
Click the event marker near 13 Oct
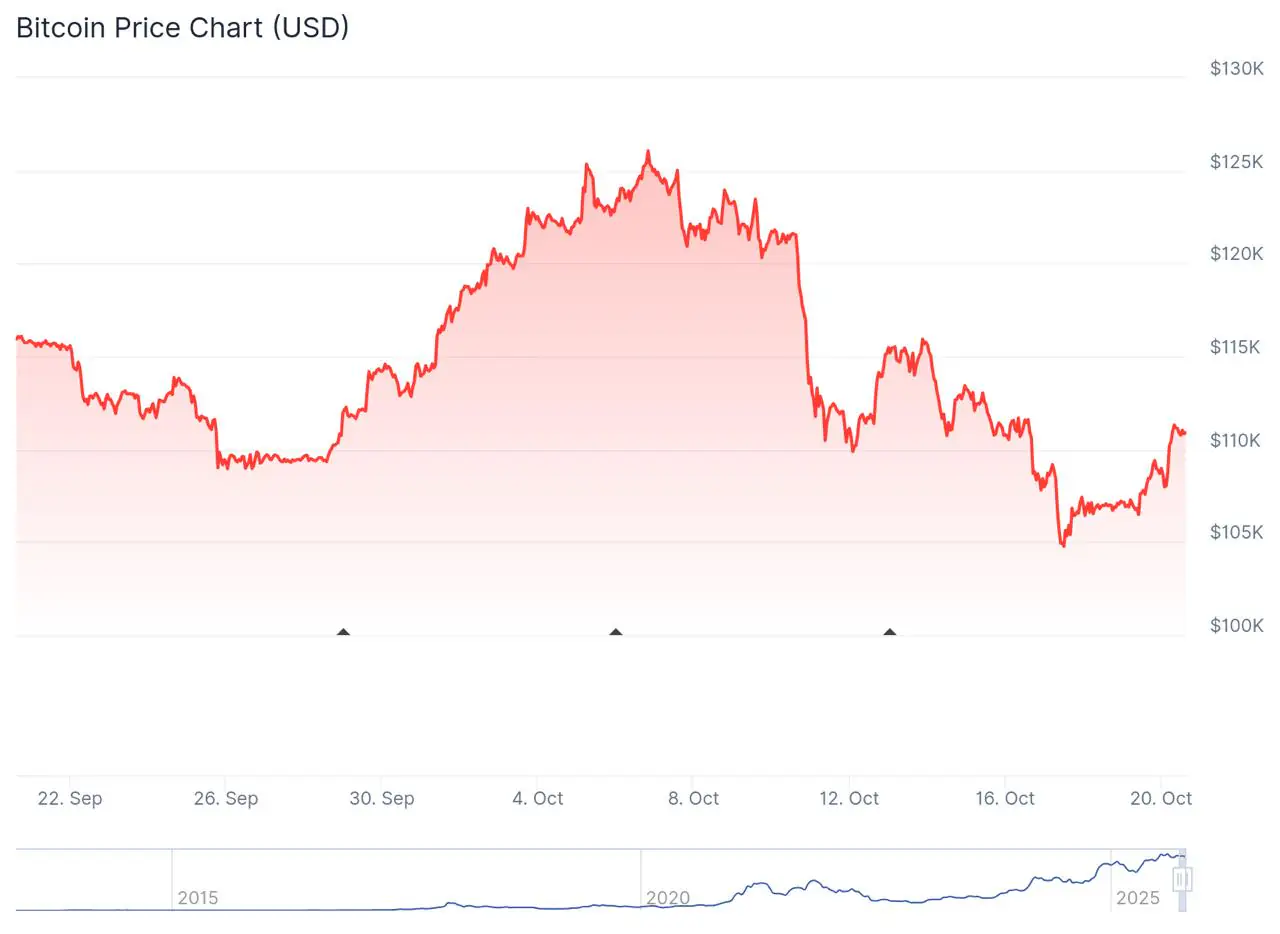(890, 632)
